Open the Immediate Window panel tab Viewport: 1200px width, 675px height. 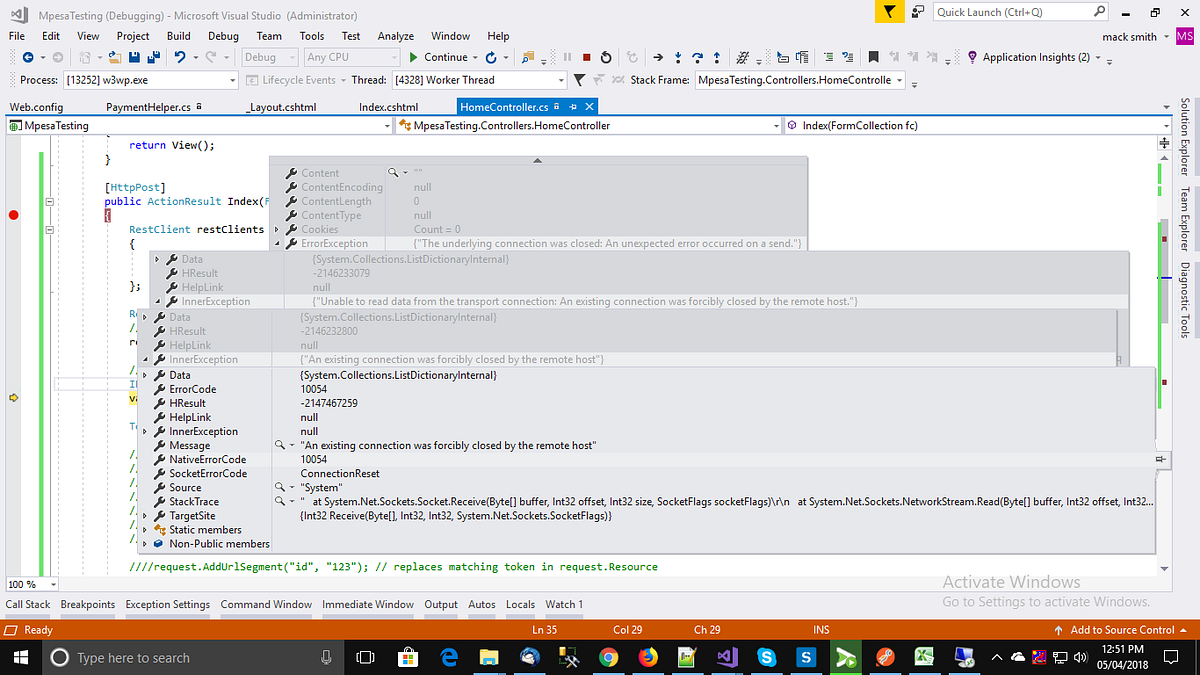367,604
